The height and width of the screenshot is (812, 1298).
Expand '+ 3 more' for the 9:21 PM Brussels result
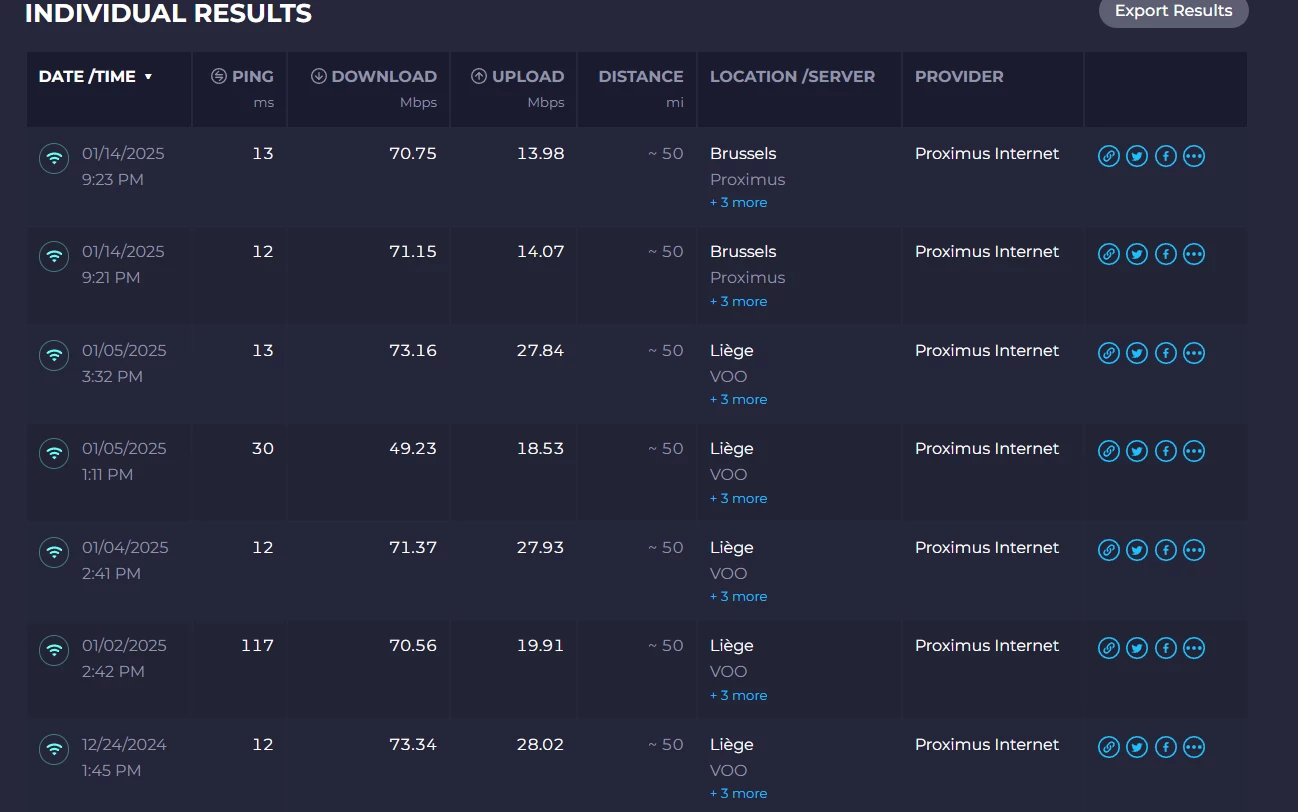tap(739, 301)
